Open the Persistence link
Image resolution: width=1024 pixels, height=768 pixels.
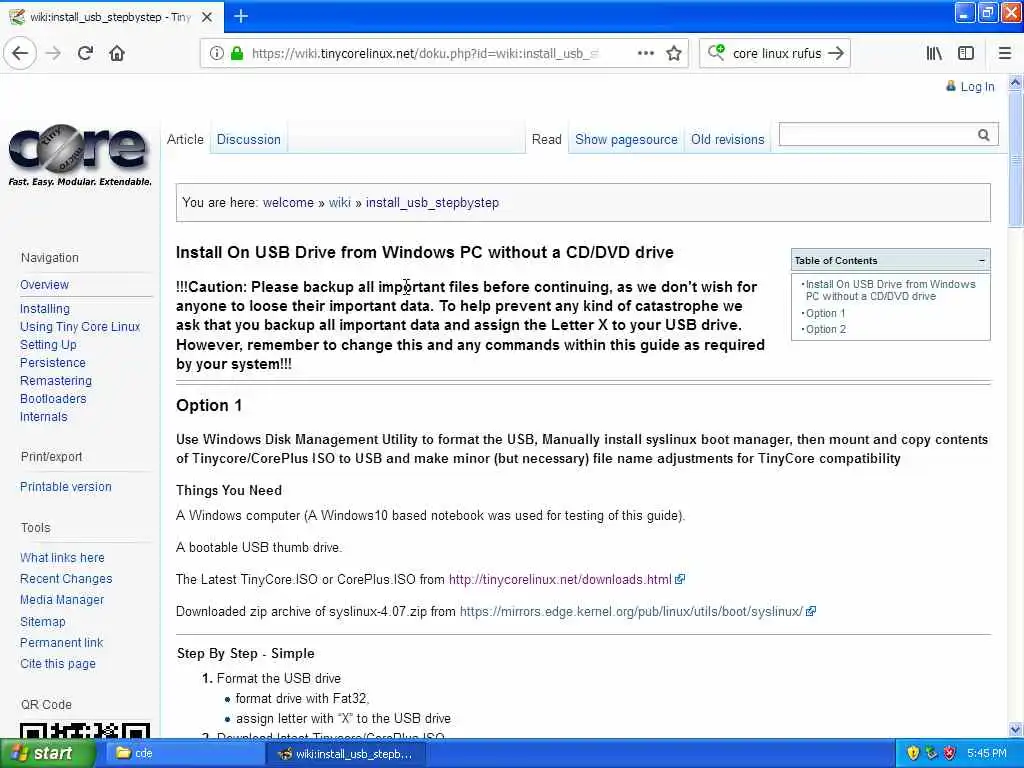click(53, 362)
